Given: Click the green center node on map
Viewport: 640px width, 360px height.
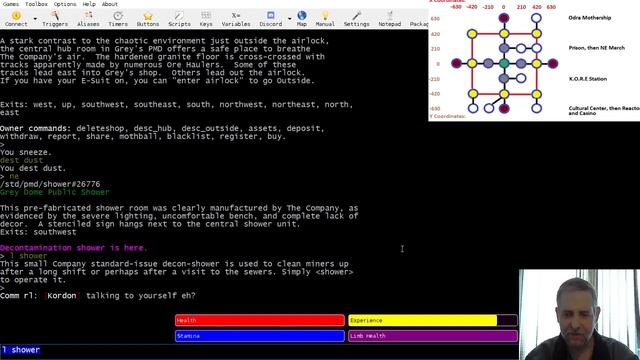Looking at the screenshot, I should click(x=504, y=63).
